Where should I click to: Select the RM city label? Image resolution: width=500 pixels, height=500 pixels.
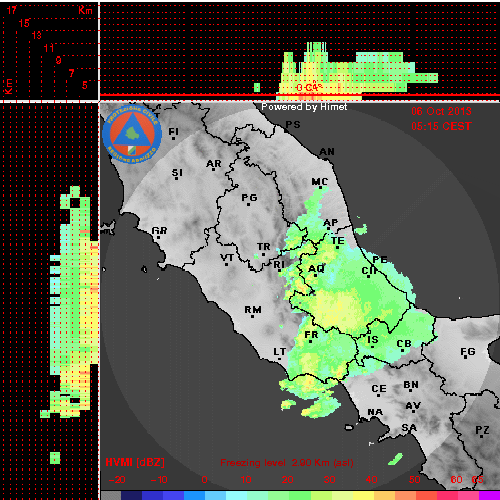pos(253,310)
